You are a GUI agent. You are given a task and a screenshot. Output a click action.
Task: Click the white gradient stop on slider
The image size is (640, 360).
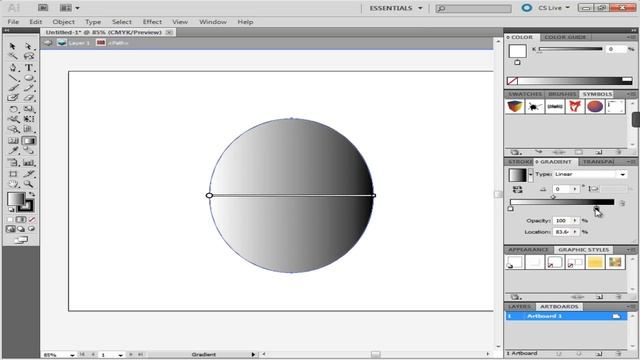(510, 209)
